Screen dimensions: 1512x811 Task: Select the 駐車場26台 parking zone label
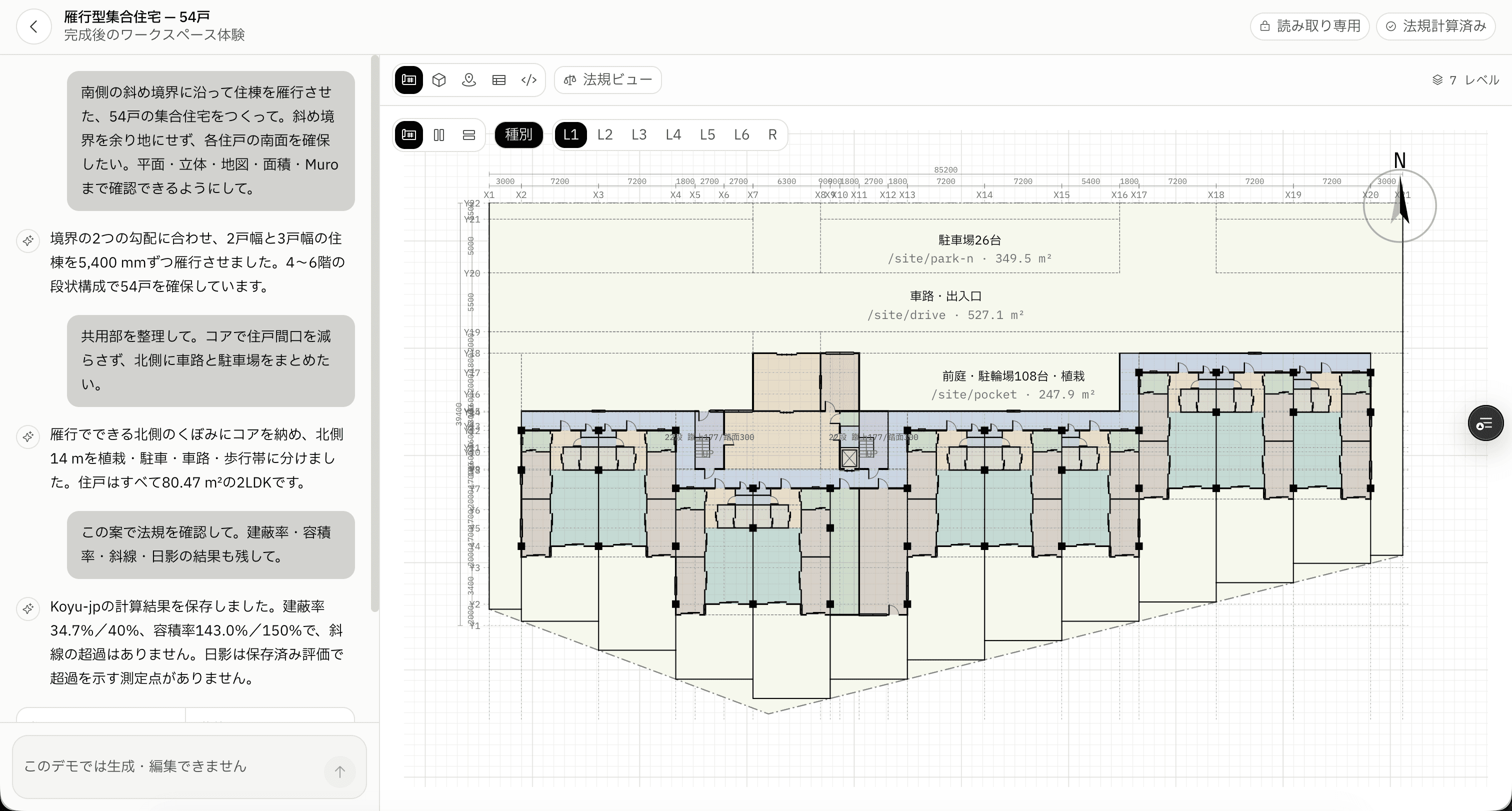tap(969, 240)
